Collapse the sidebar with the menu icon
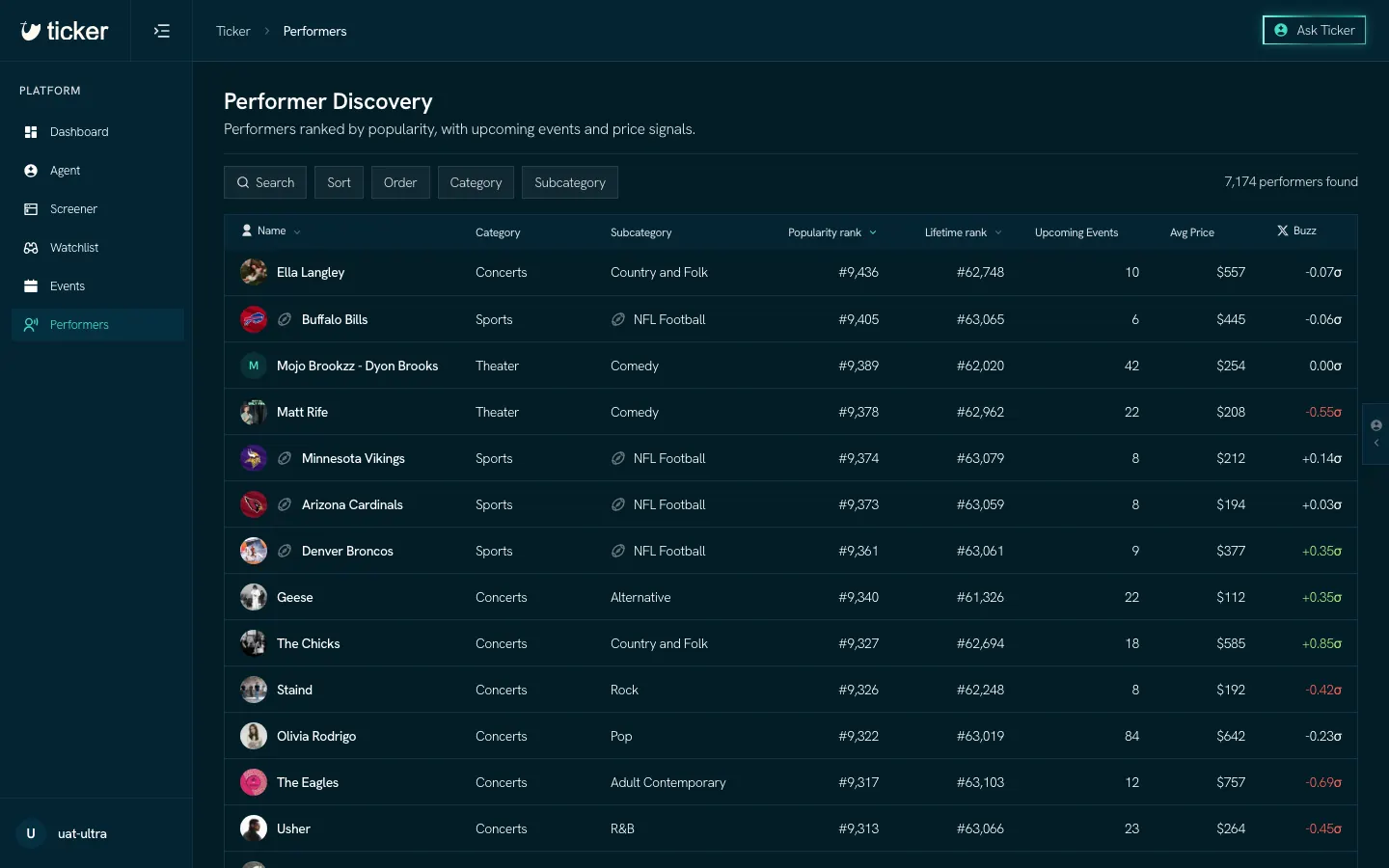1389x868 pixels. tap(162, 31)
